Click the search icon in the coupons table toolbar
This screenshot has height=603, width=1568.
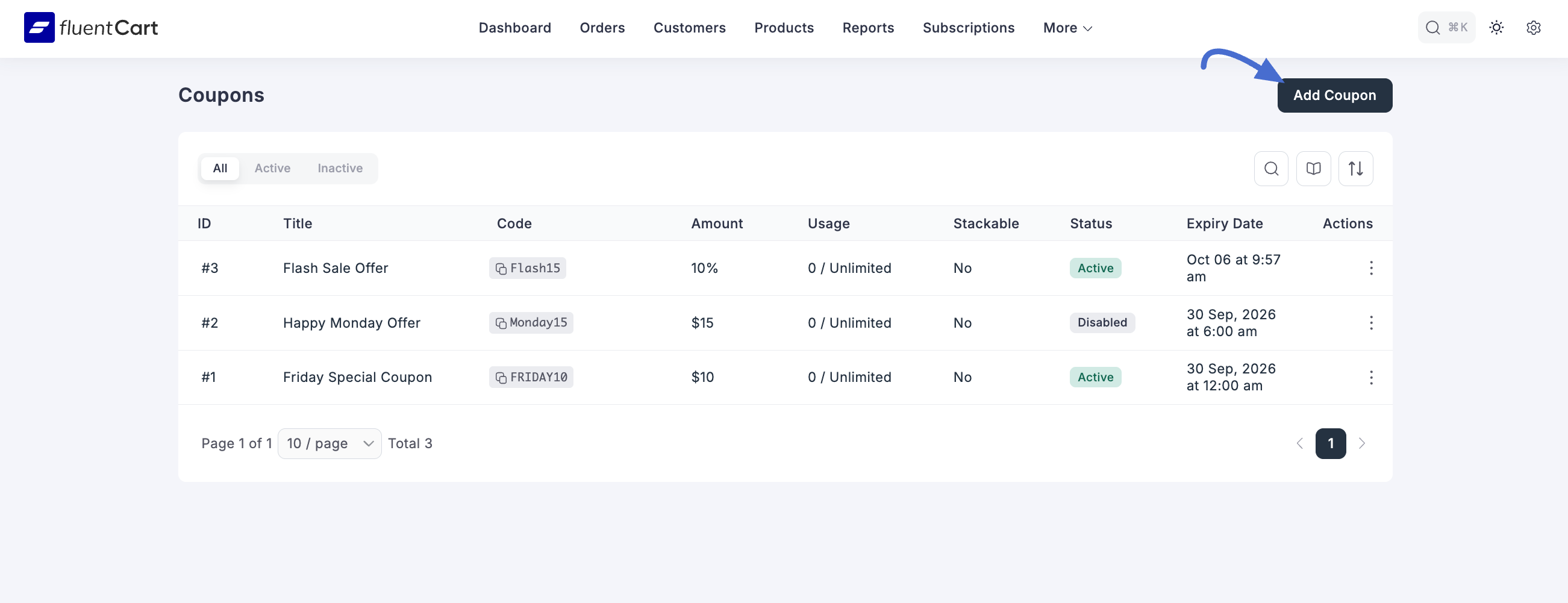tap(1270, 169)
